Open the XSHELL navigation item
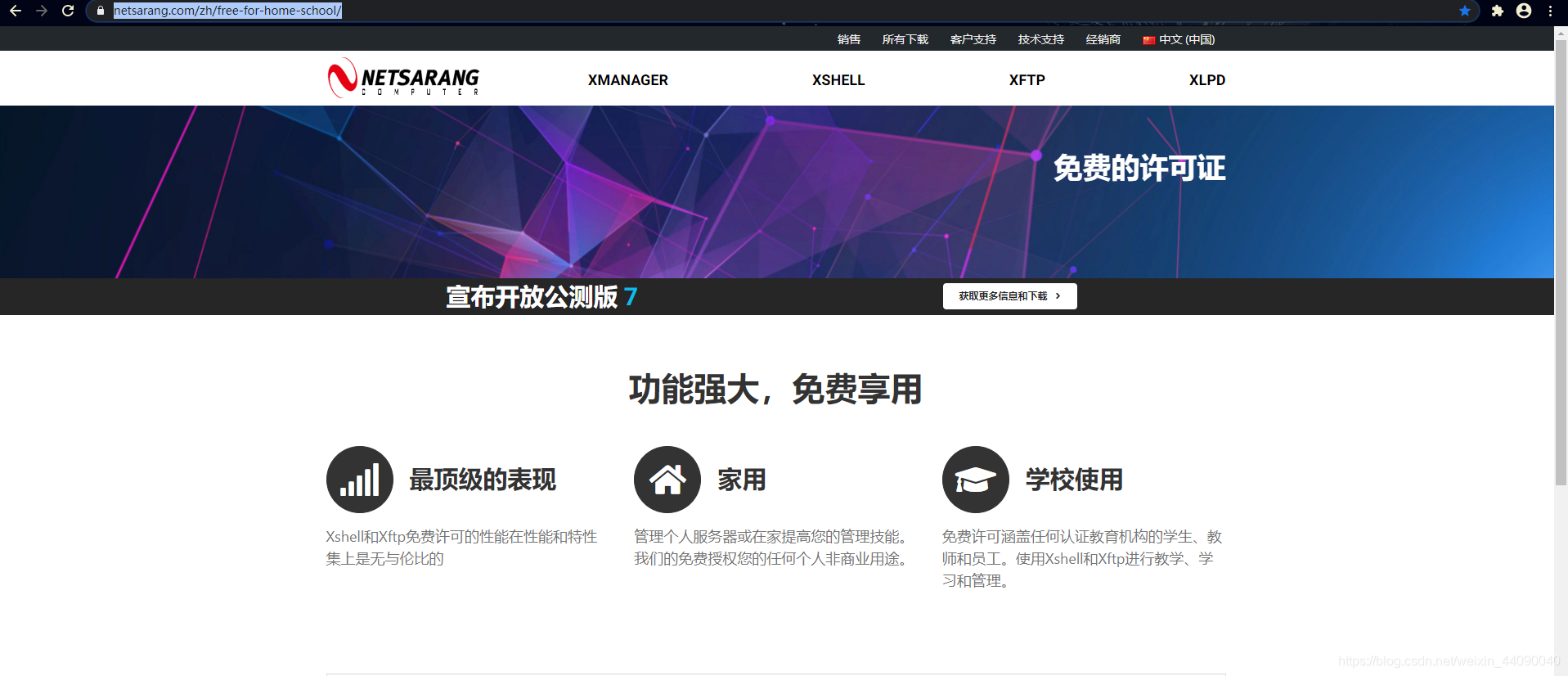Screen dimensions: 1568x676 tap(838, 80)
